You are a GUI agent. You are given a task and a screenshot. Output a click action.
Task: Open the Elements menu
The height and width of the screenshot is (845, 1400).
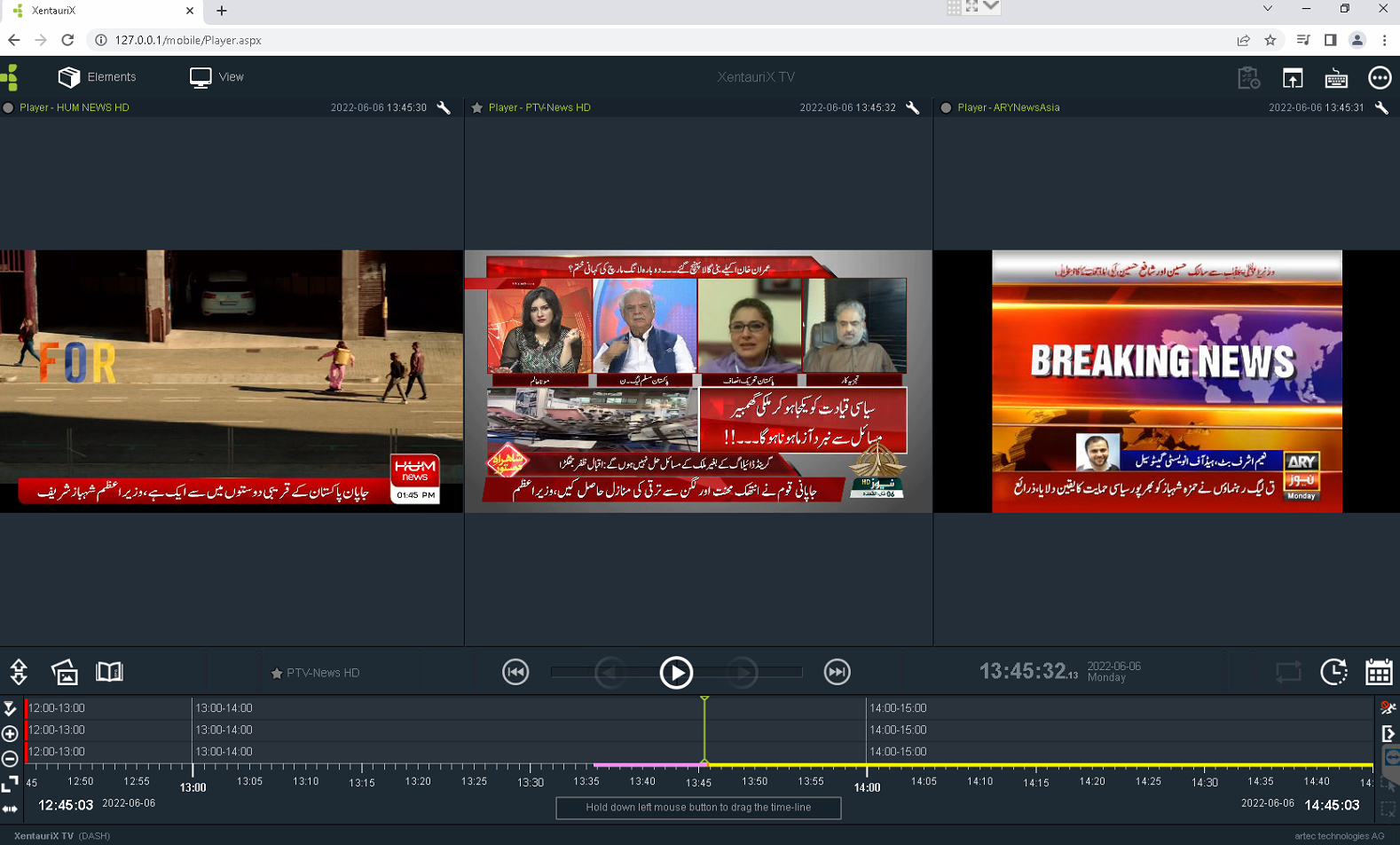click(98, 77)
